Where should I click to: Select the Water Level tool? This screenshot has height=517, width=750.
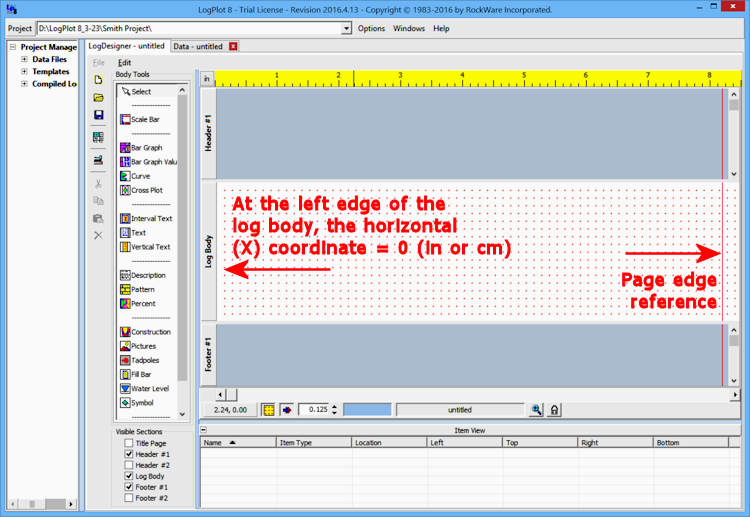(x=148, y=388)
